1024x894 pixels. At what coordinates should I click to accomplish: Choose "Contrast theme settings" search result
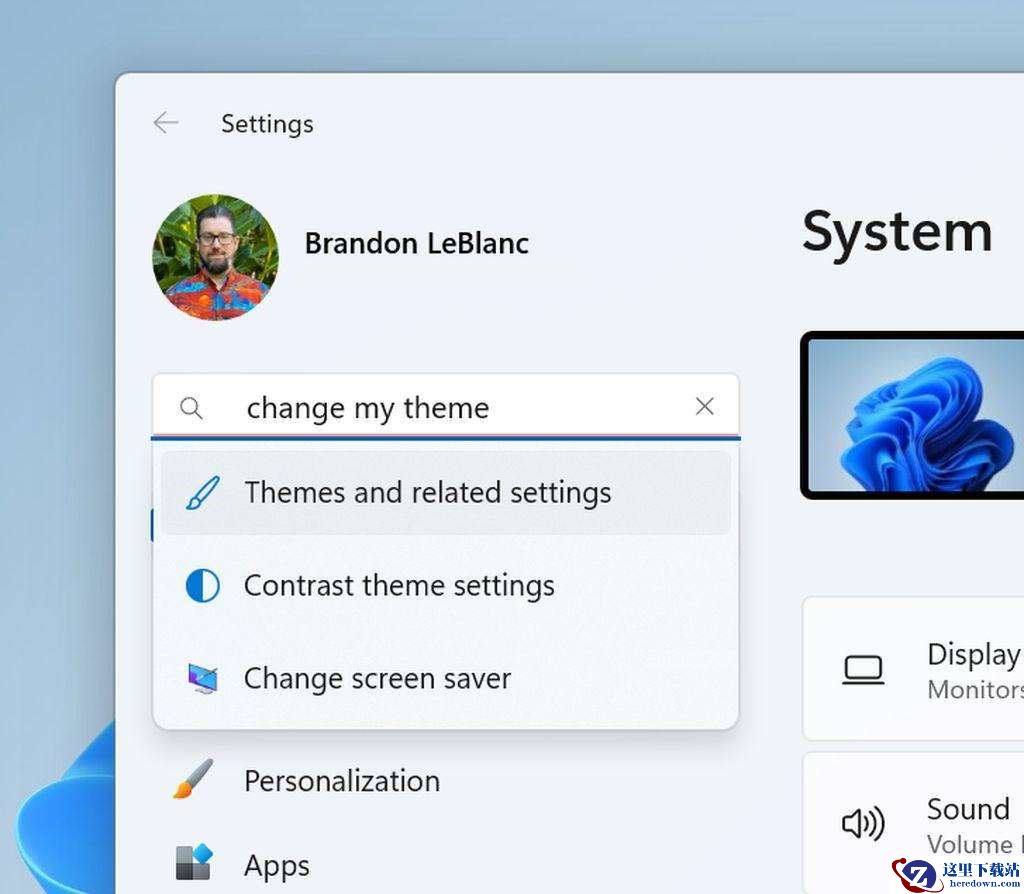[399, 586]
